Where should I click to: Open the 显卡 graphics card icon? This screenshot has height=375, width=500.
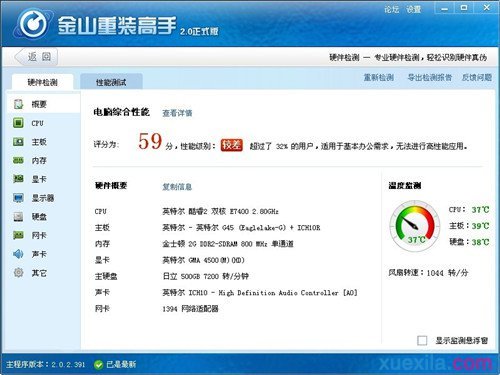18,179
